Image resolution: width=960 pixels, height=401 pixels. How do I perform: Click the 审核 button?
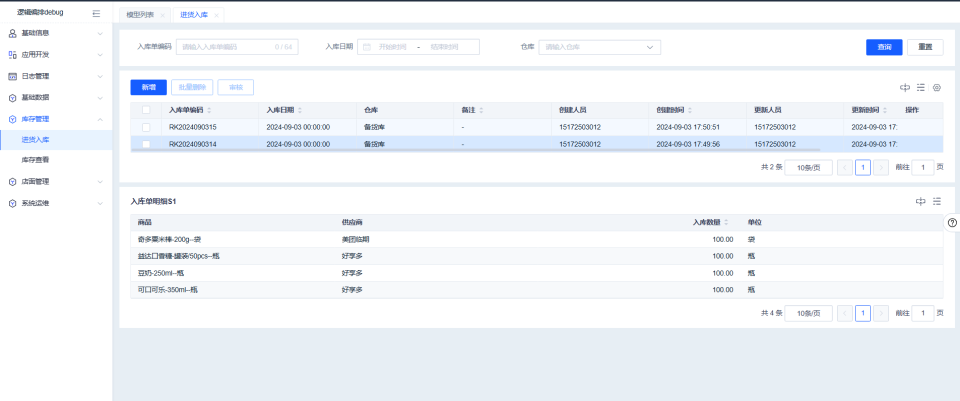click(236, 88)
